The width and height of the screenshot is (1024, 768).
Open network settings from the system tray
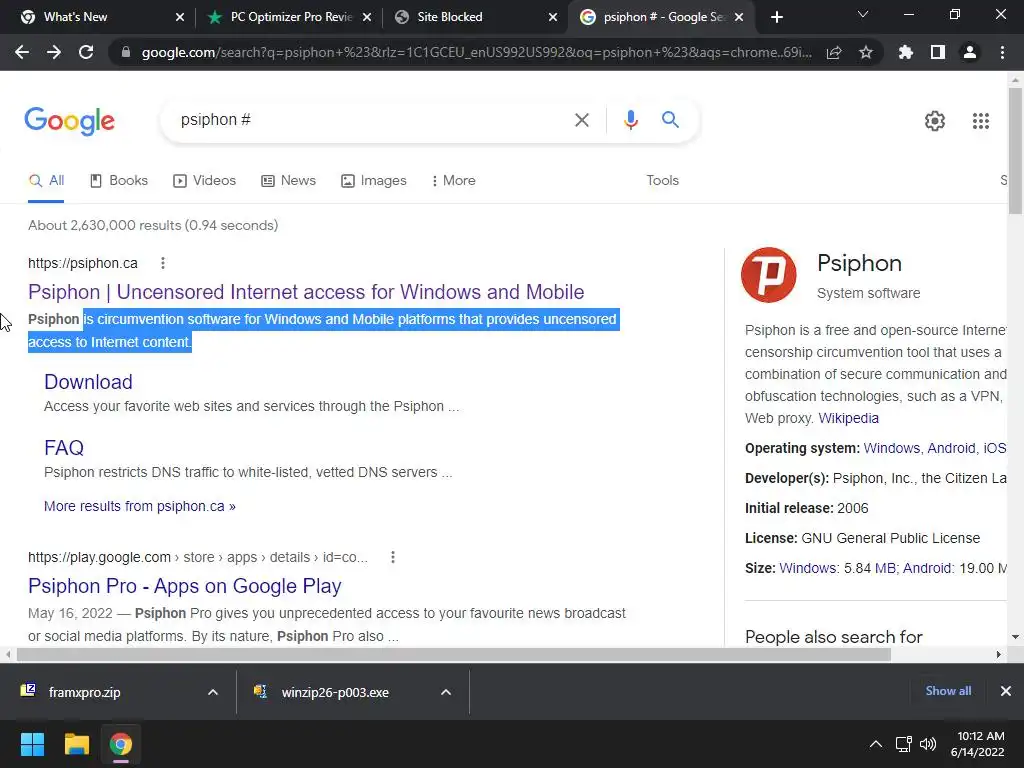tap(904, 744)
